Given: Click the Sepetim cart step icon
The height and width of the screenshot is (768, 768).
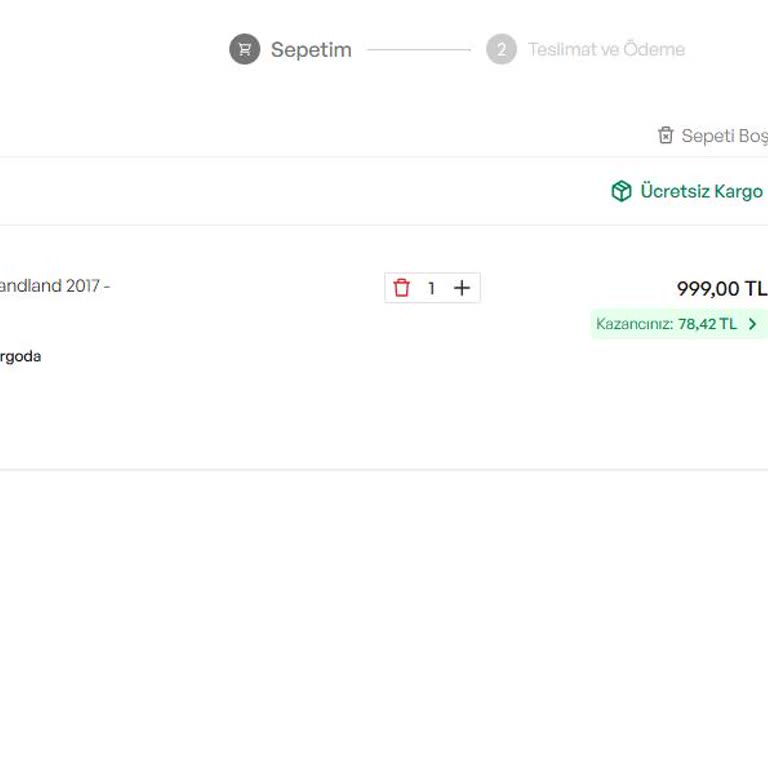Looking at the screenshot, I should point(244,49).
